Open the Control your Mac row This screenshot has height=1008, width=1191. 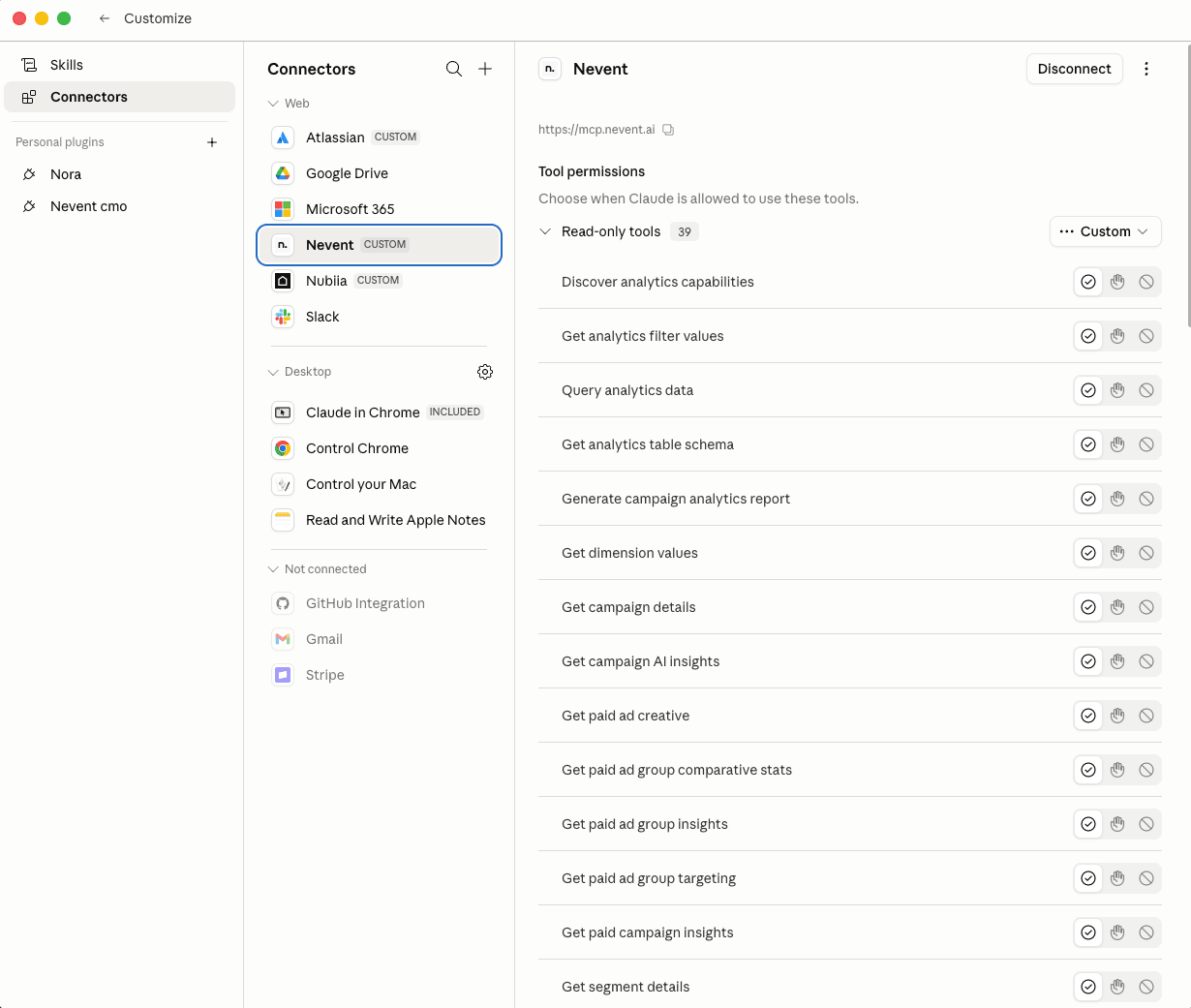click(x=379, y=484)
